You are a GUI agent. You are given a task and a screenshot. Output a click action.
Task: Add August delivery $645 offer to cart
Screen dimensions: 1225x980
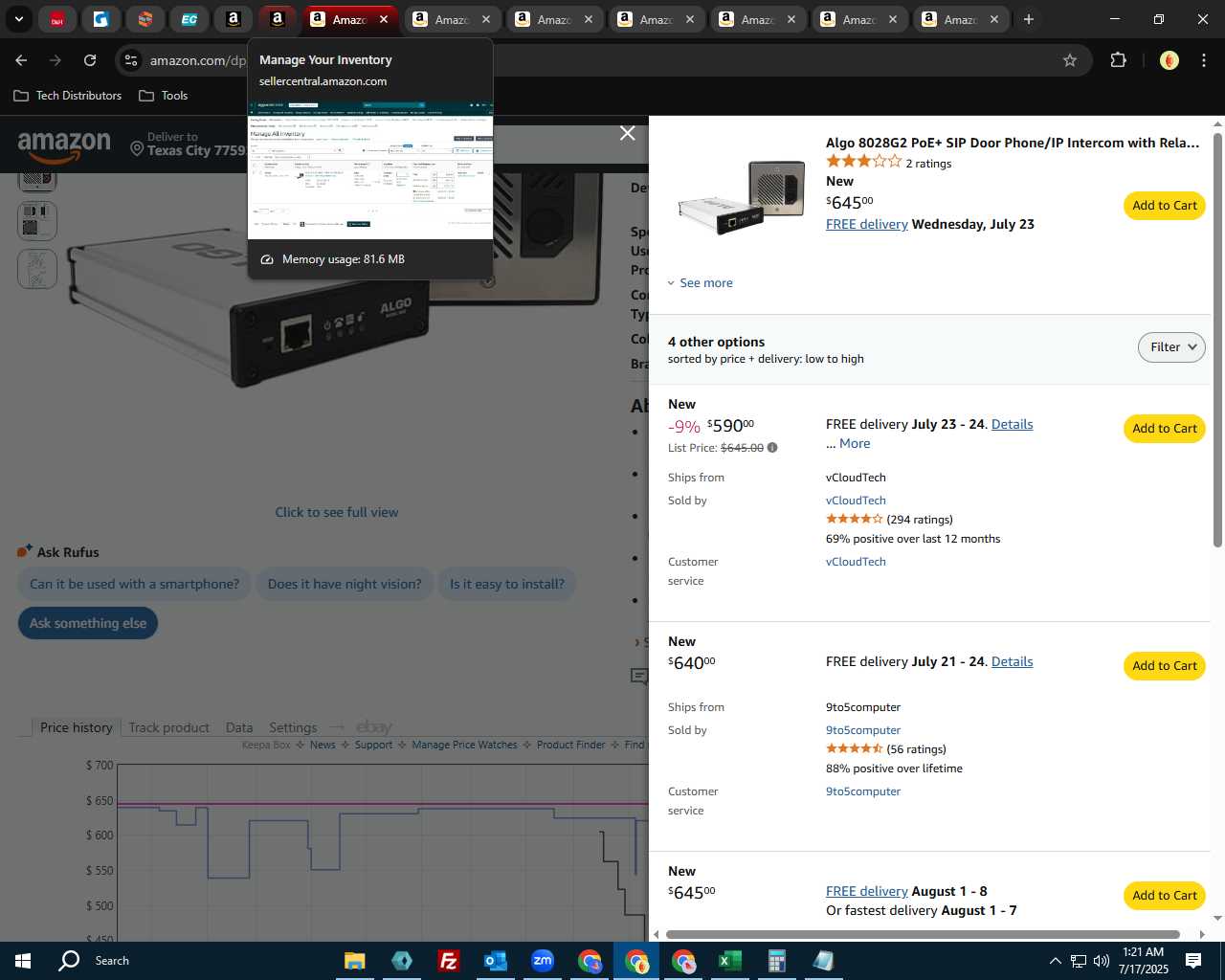[x=1165, y=896]
